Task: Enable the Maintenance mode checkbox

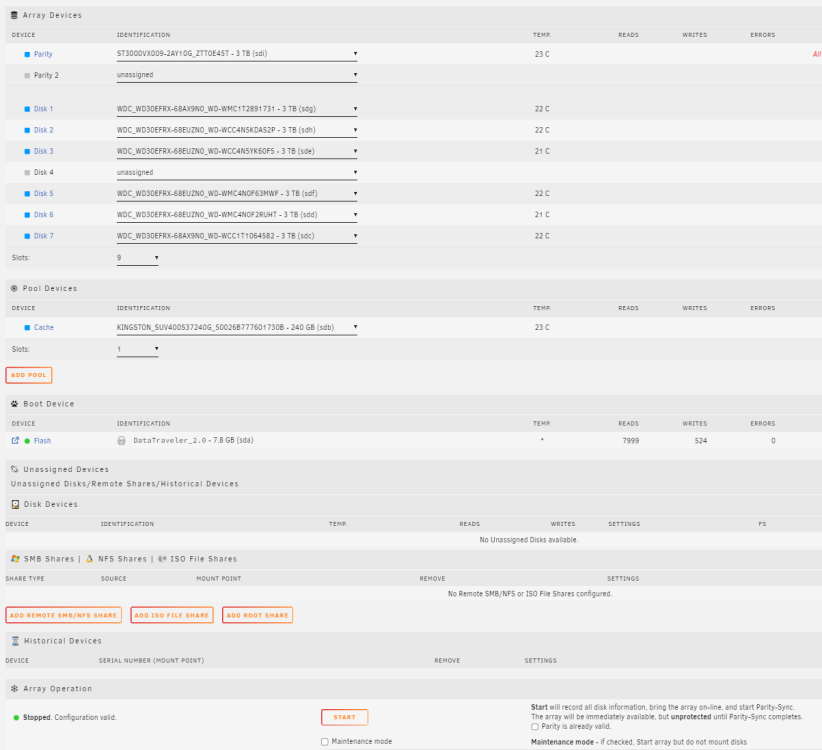Action: pyautogui.click(x=325, y=742)
